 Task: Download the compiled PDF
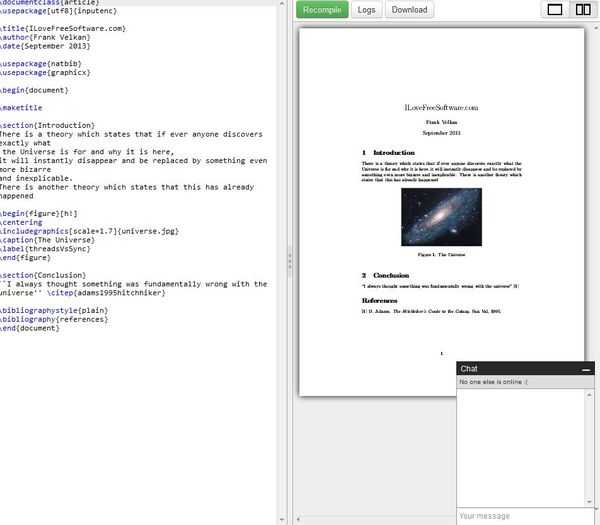(x=409, y=10)
